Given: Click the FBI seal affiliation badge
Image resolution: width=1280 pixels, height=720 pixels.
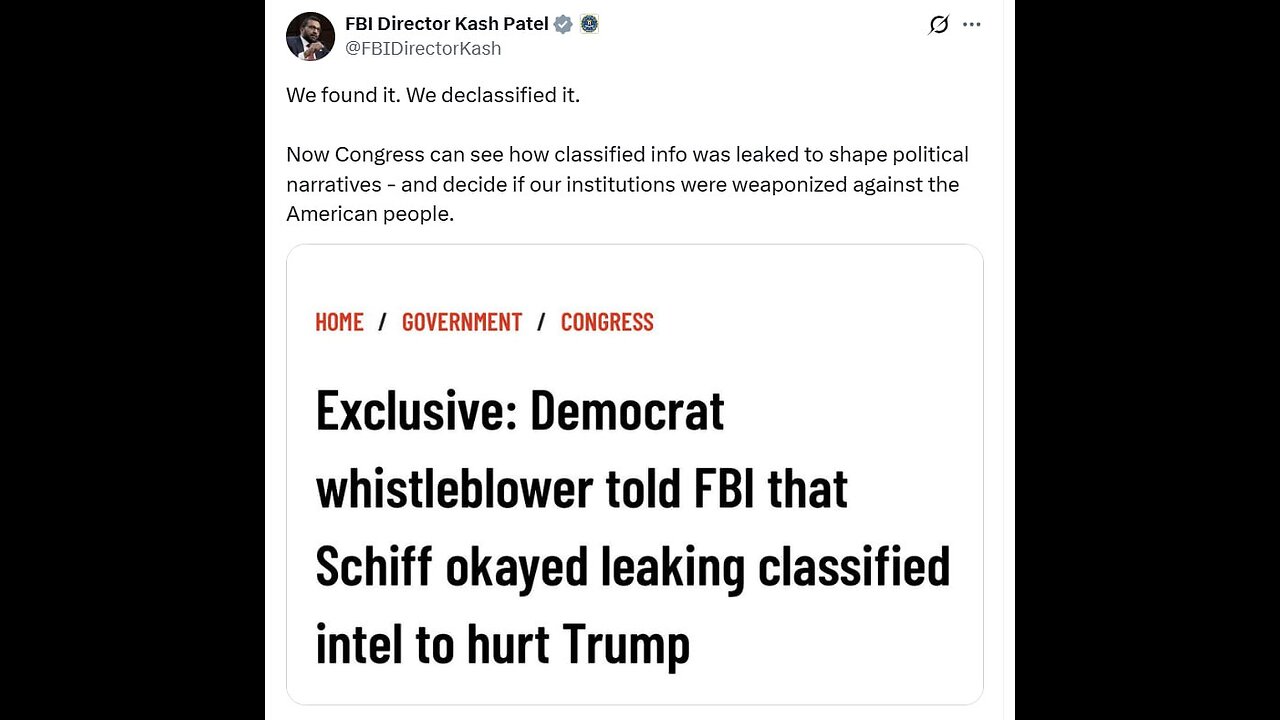Looking at the screenshot, I should pos(589,24).
